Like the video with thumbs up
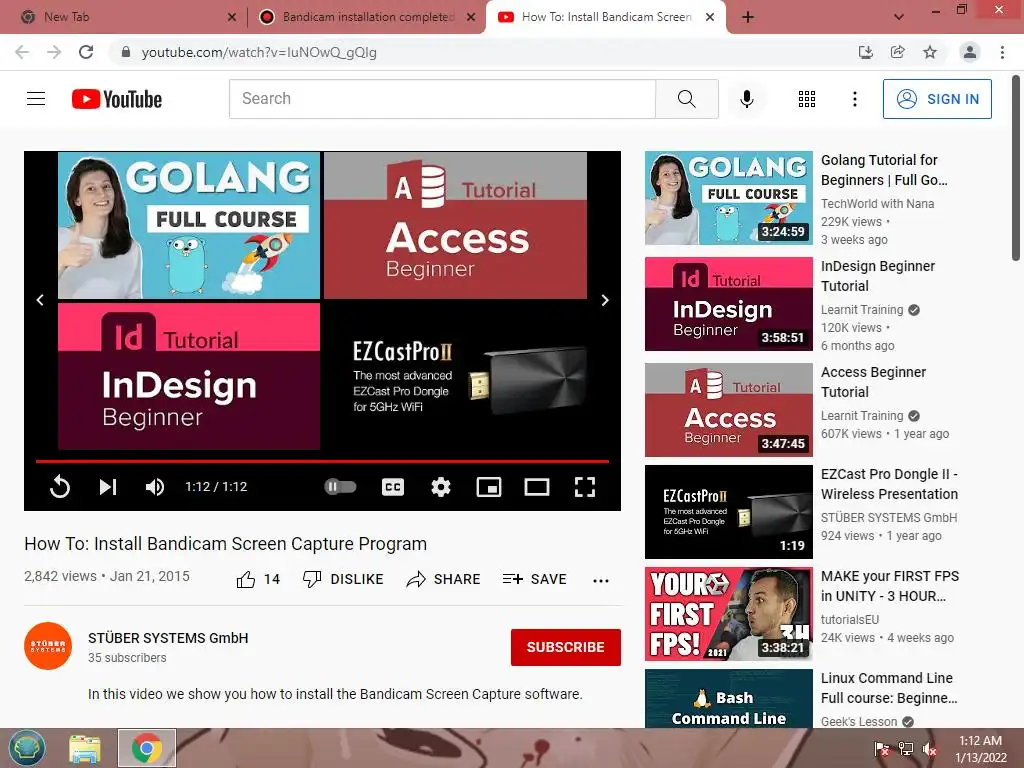The image size is (1024, 768). [246, 579]
